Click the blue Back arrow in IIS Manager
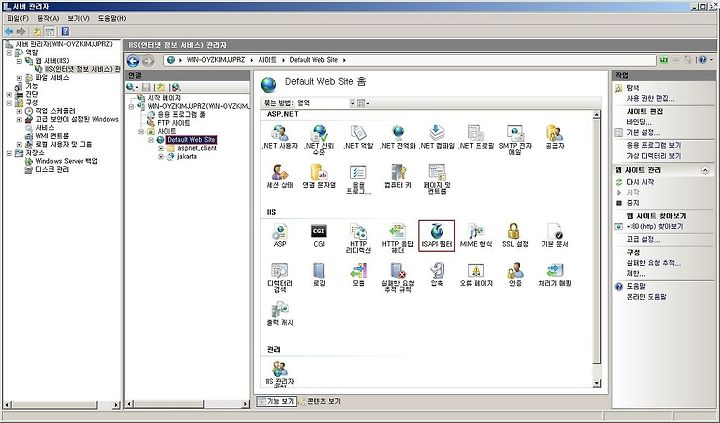Viewport: 720px width, 423px height. (x=133, y=61)
